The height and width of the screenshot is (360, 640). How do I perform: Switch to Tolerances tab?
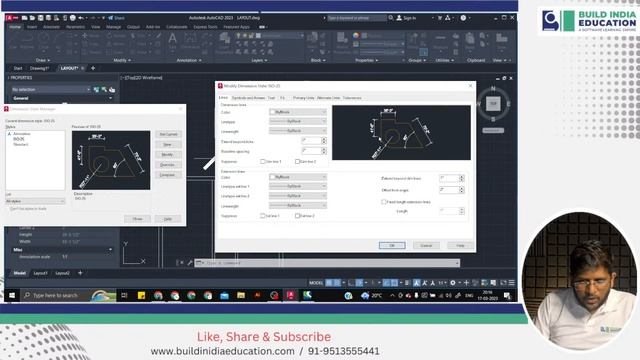coord(352,98)
